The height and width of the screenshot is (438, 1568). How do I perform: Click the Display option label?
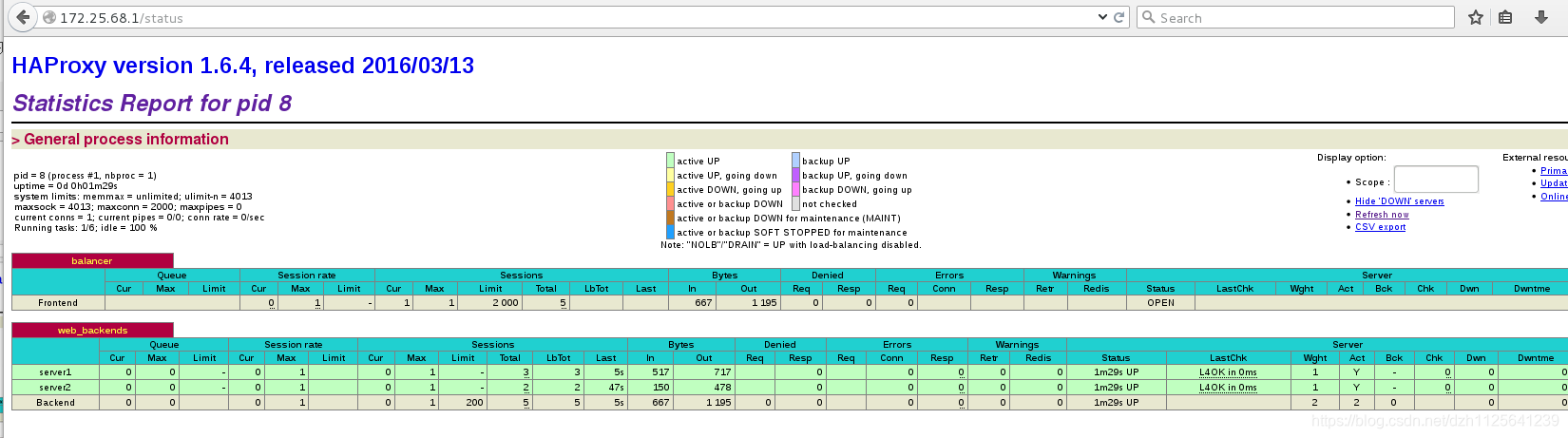[x=1351, y=158]
